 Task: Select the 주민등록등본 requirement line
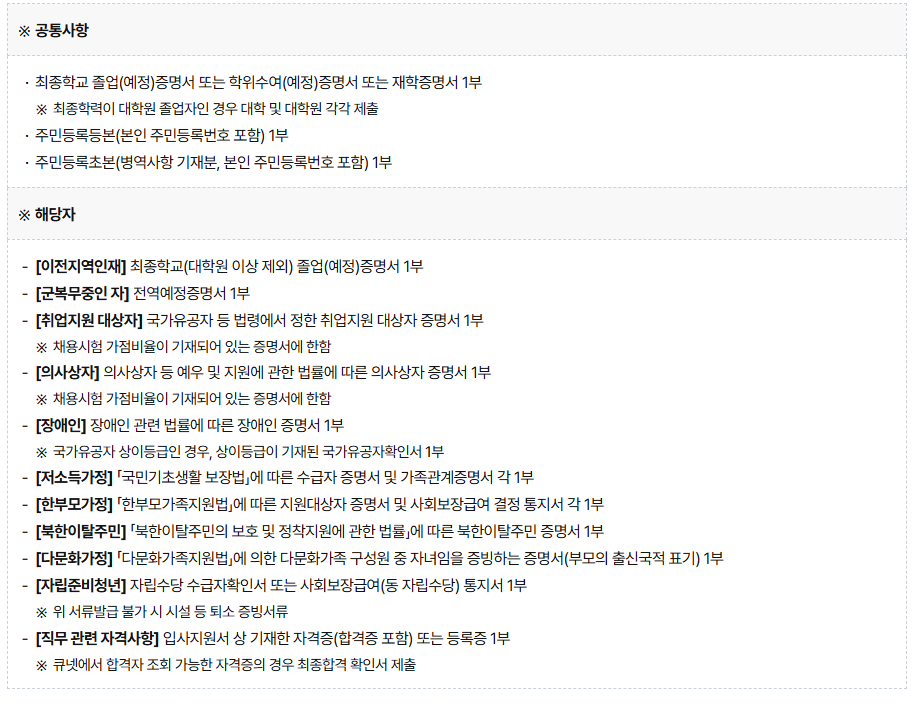161,135
